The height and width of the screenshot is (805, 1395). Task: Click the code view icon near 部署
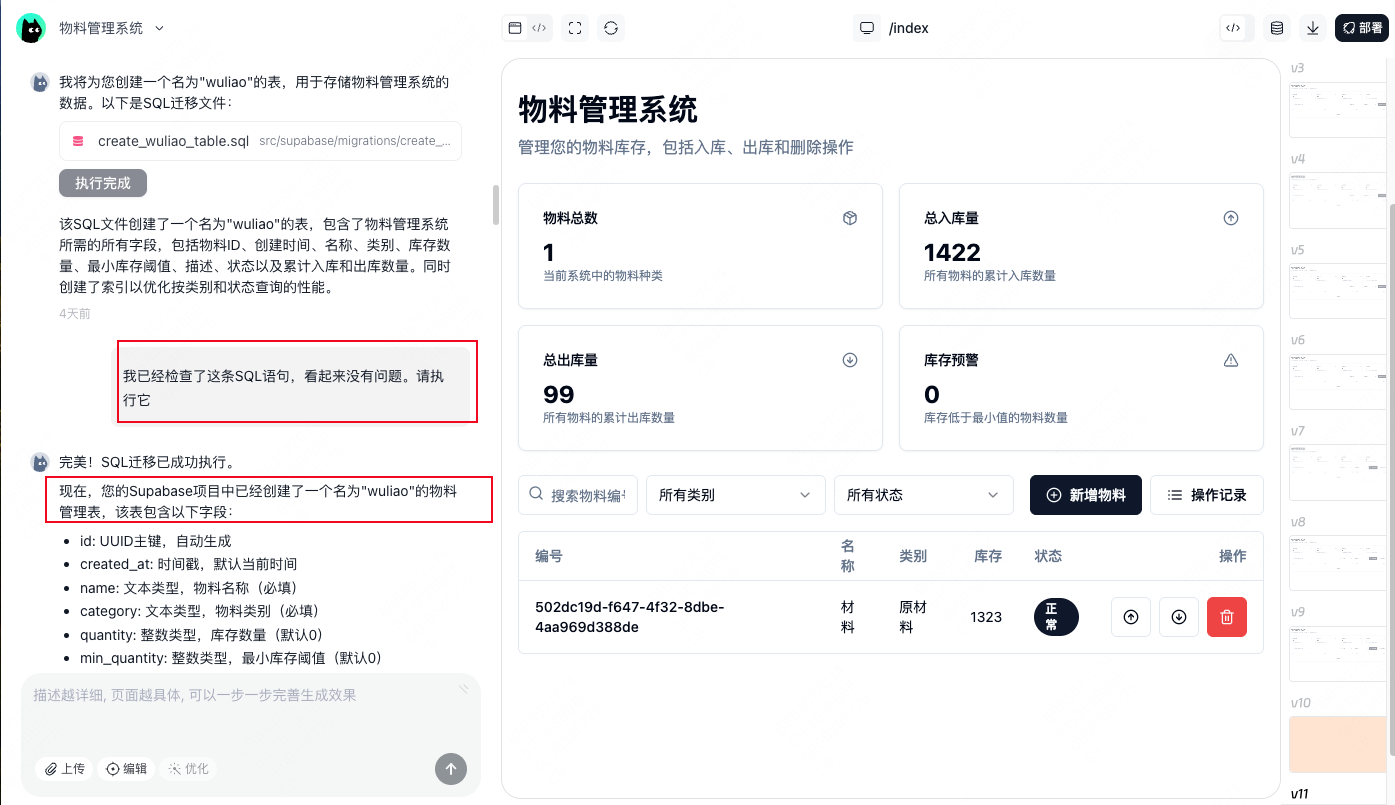click(x=1234, y=27)
